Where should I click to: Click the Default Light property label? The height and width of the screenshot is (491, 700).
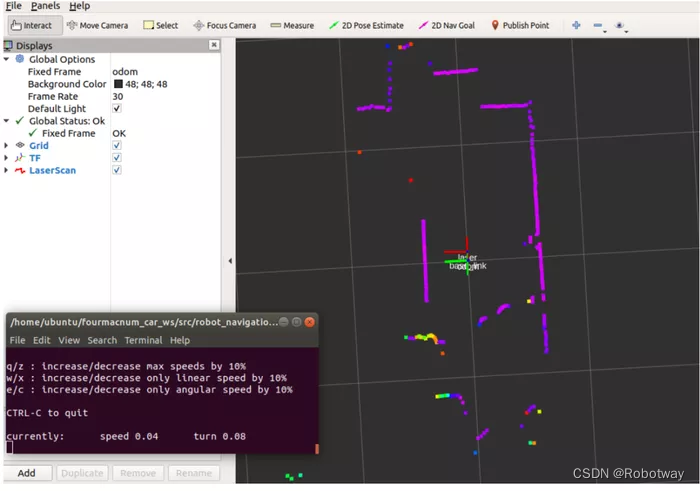pos(57,109)
